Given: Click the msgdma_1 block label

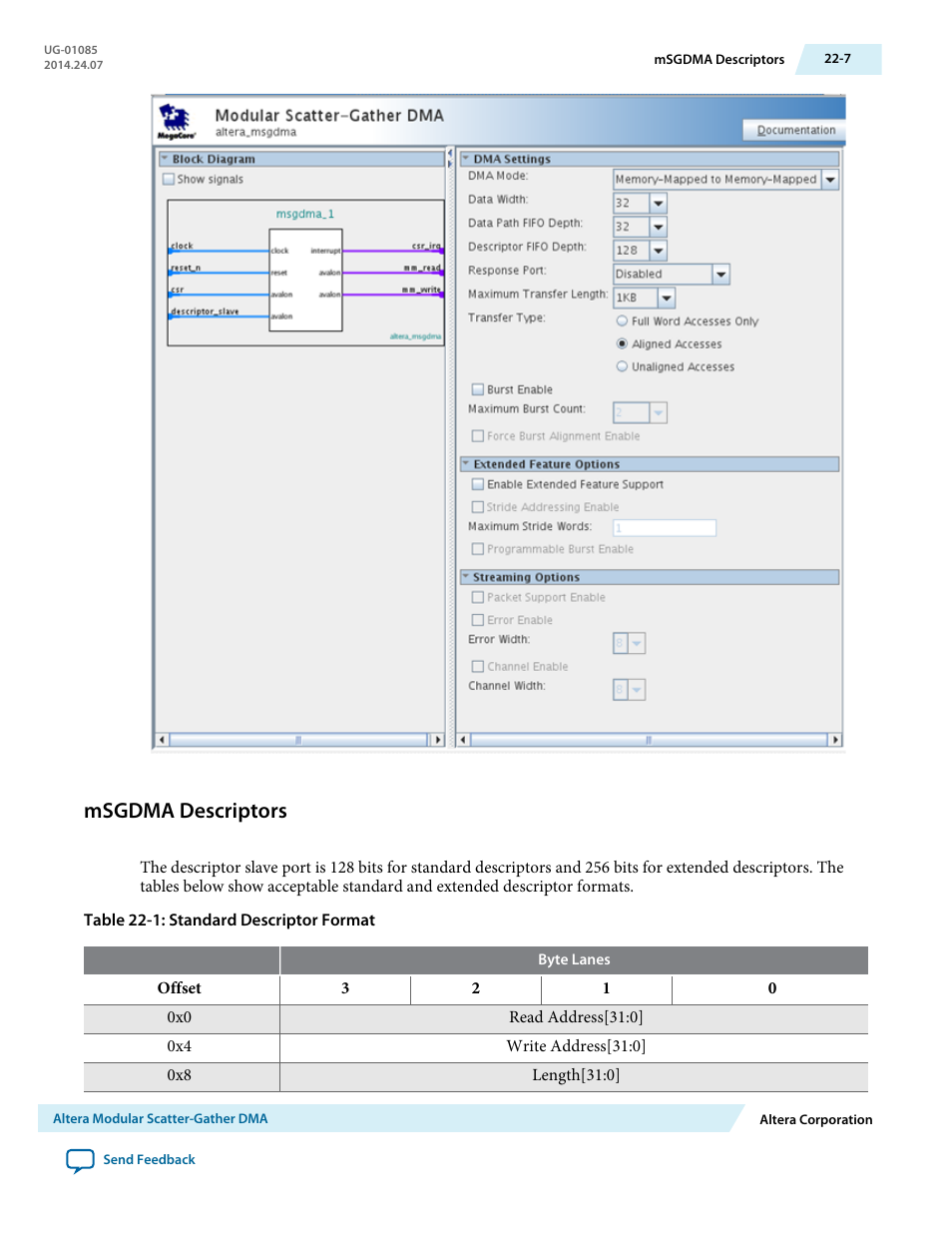Looking at the screenshot, I should (x=305, y=214).
